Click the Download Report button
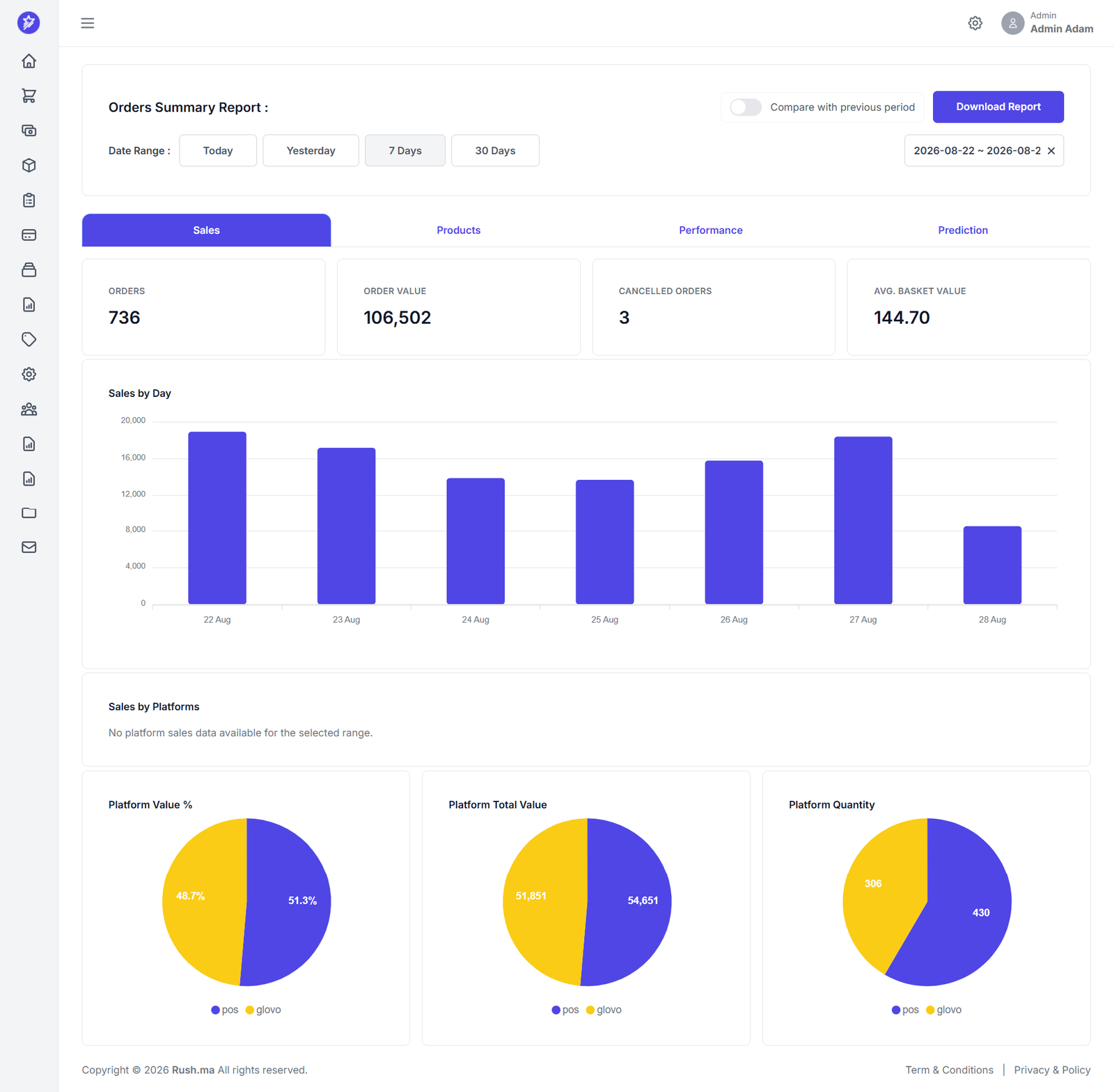Screen dimensions: 1114x1092 tap(998, 107)
